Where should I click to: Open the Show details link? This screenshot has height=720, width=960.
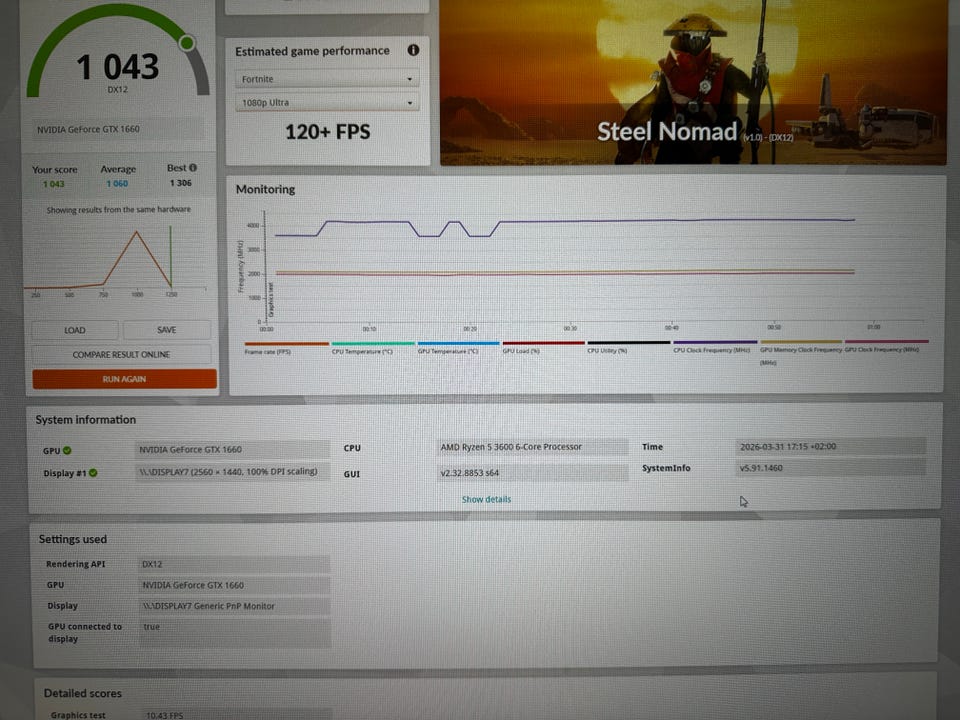point(486,500)
